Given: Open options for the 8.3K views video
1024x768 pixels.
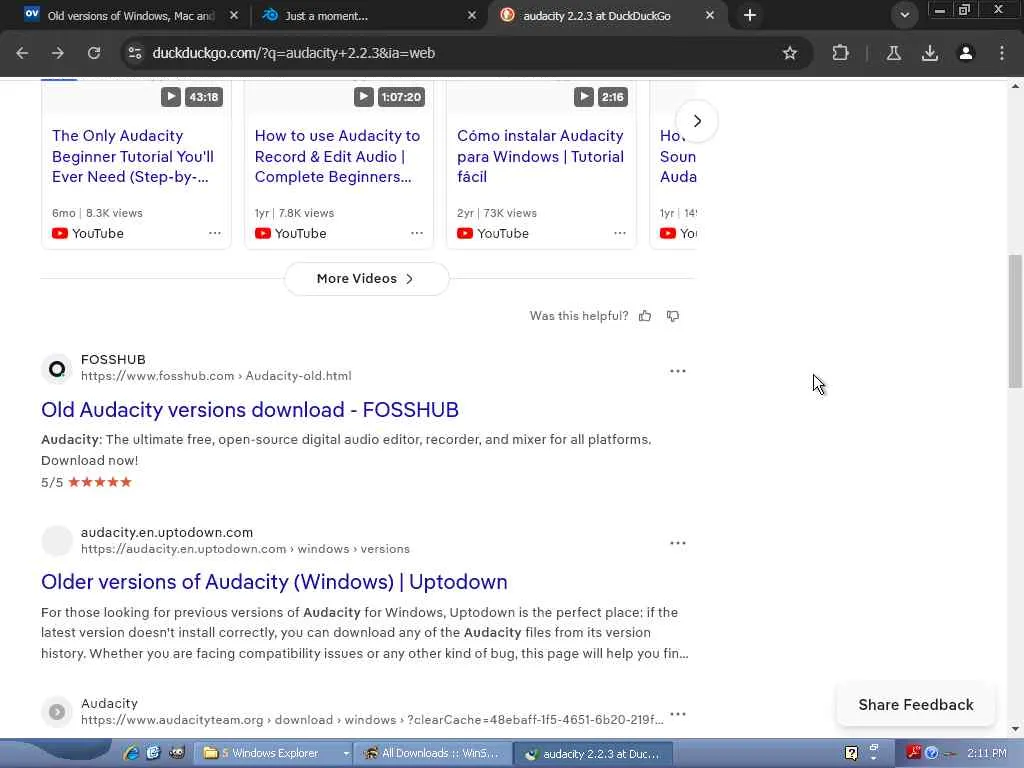Looking at the screenshot, I should pos(215,233).
